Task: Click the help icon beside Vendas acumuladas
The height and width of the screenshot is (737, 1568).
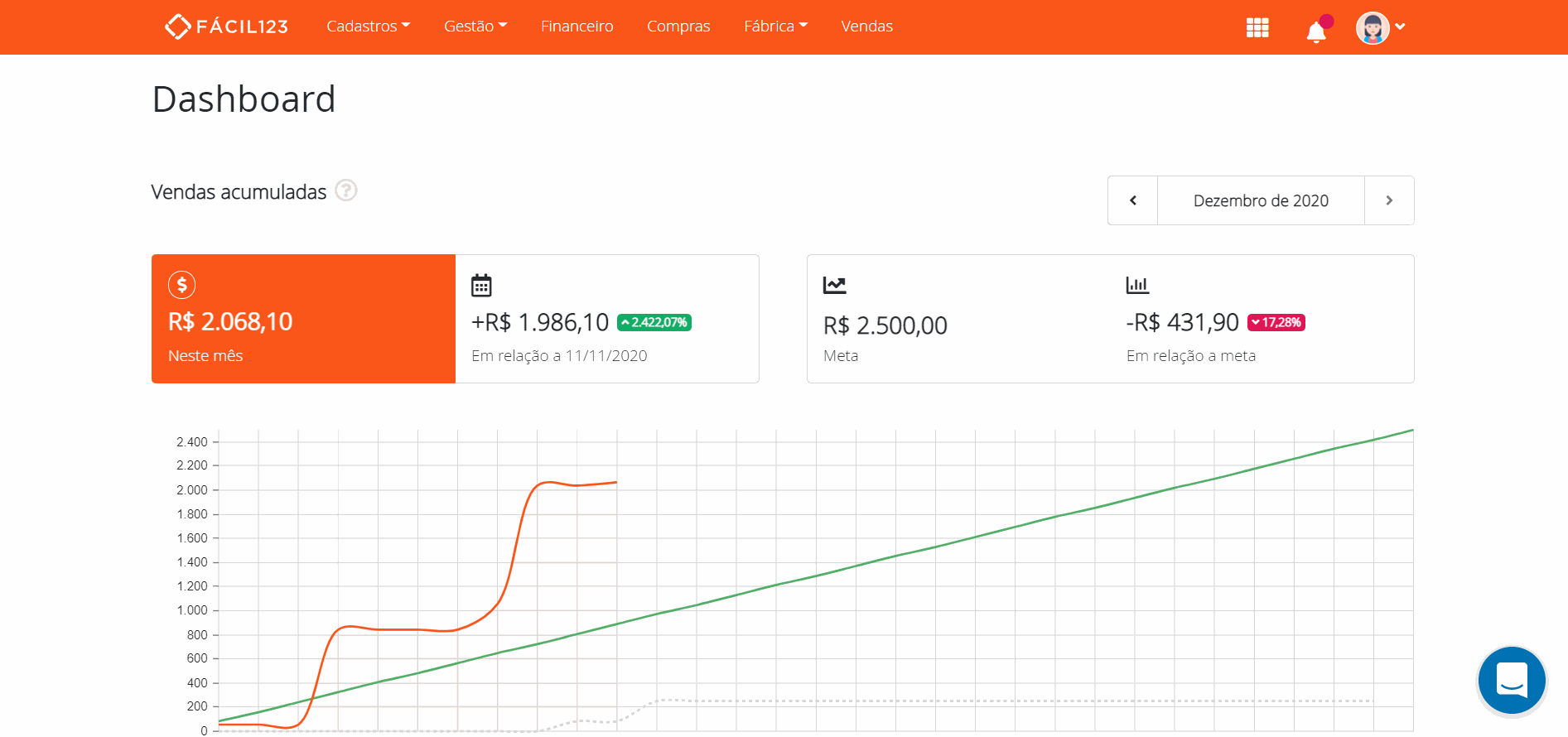Action: coord(346,191)
